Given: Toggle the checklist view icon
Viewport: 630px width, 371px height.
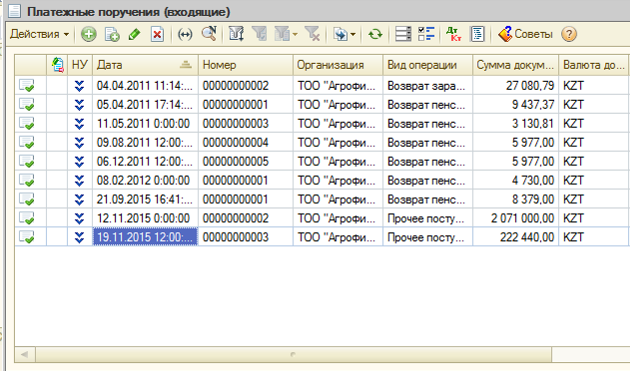Looking at the screenshot, I should (426, 34).
